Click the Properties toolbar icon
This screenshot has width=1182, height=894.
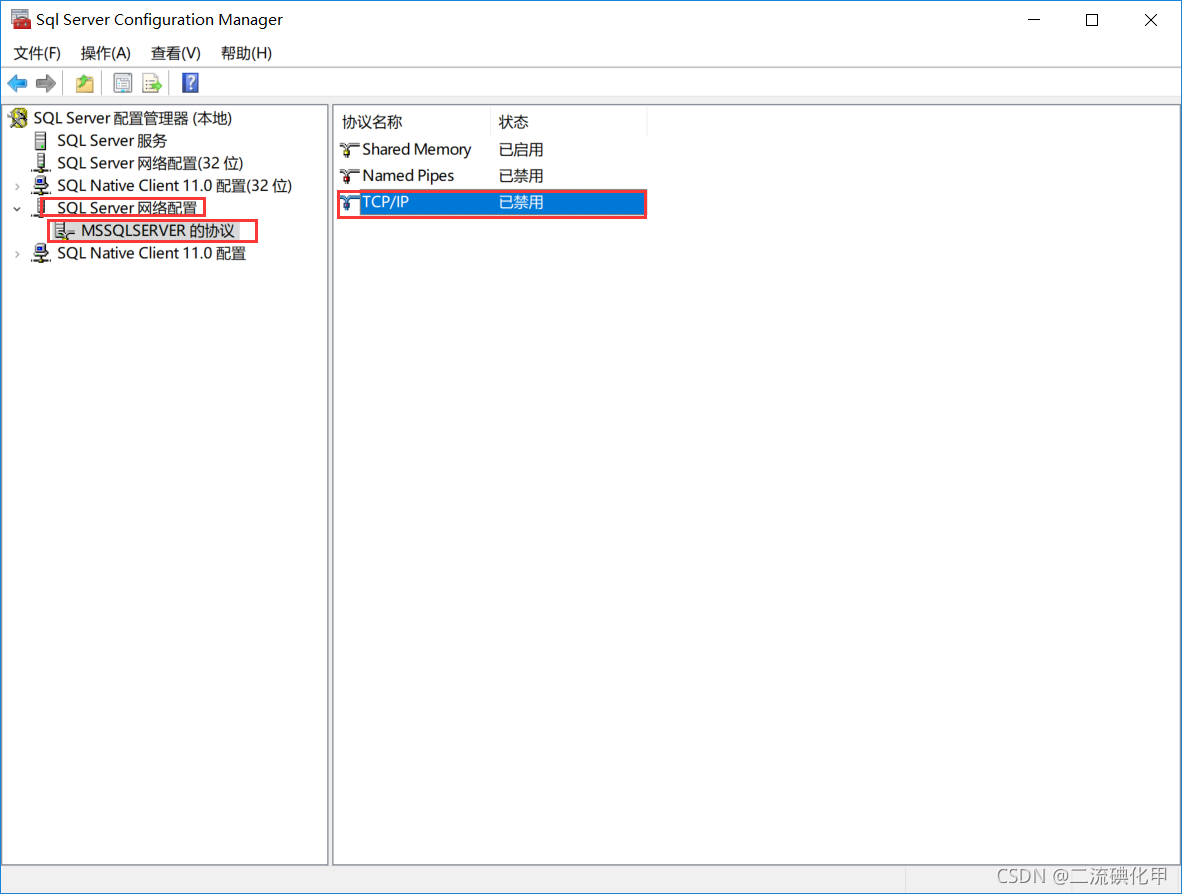pos(122,83)
